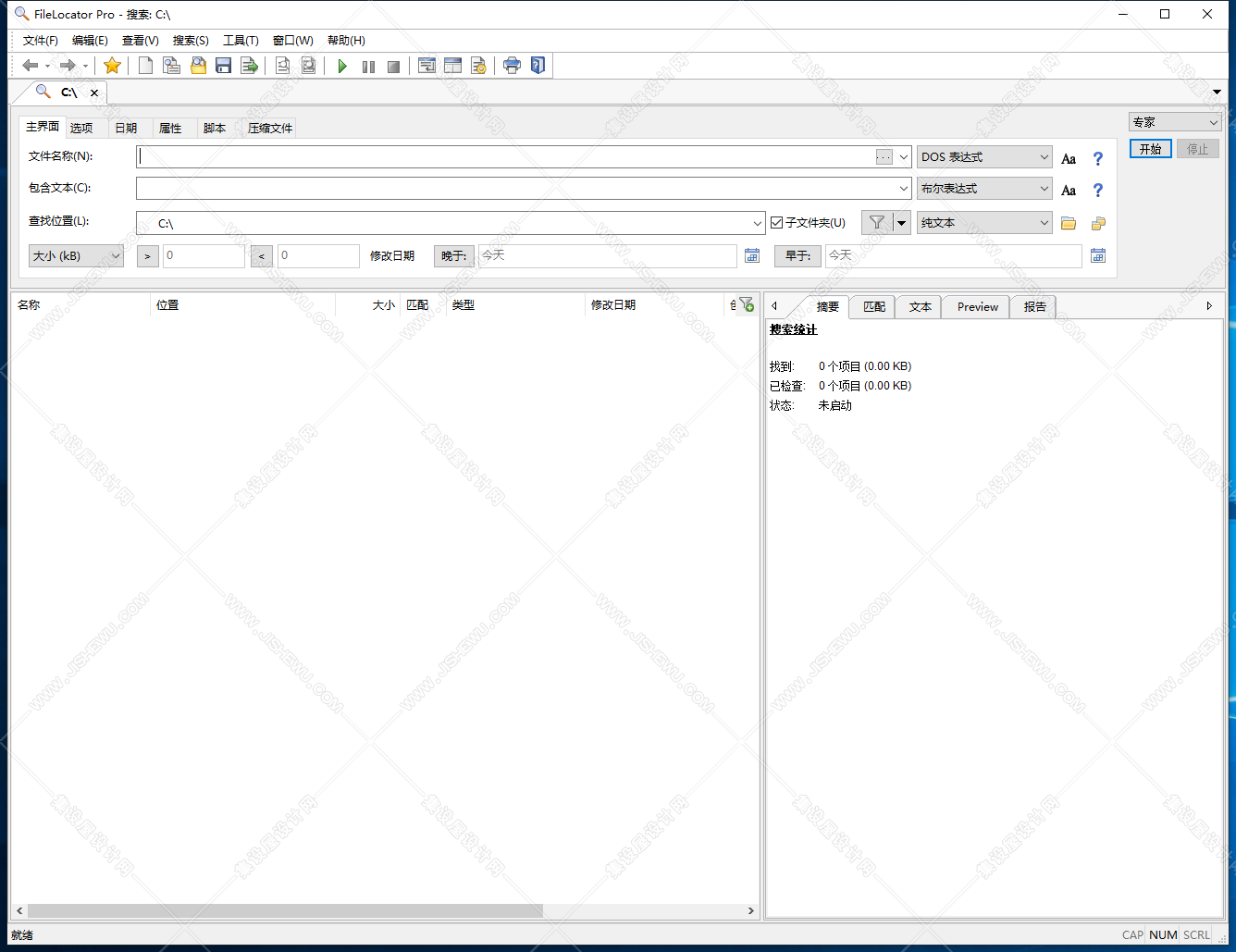Toggle the 早于 date filter button
1236x952 pixels.
coord(797,255)
